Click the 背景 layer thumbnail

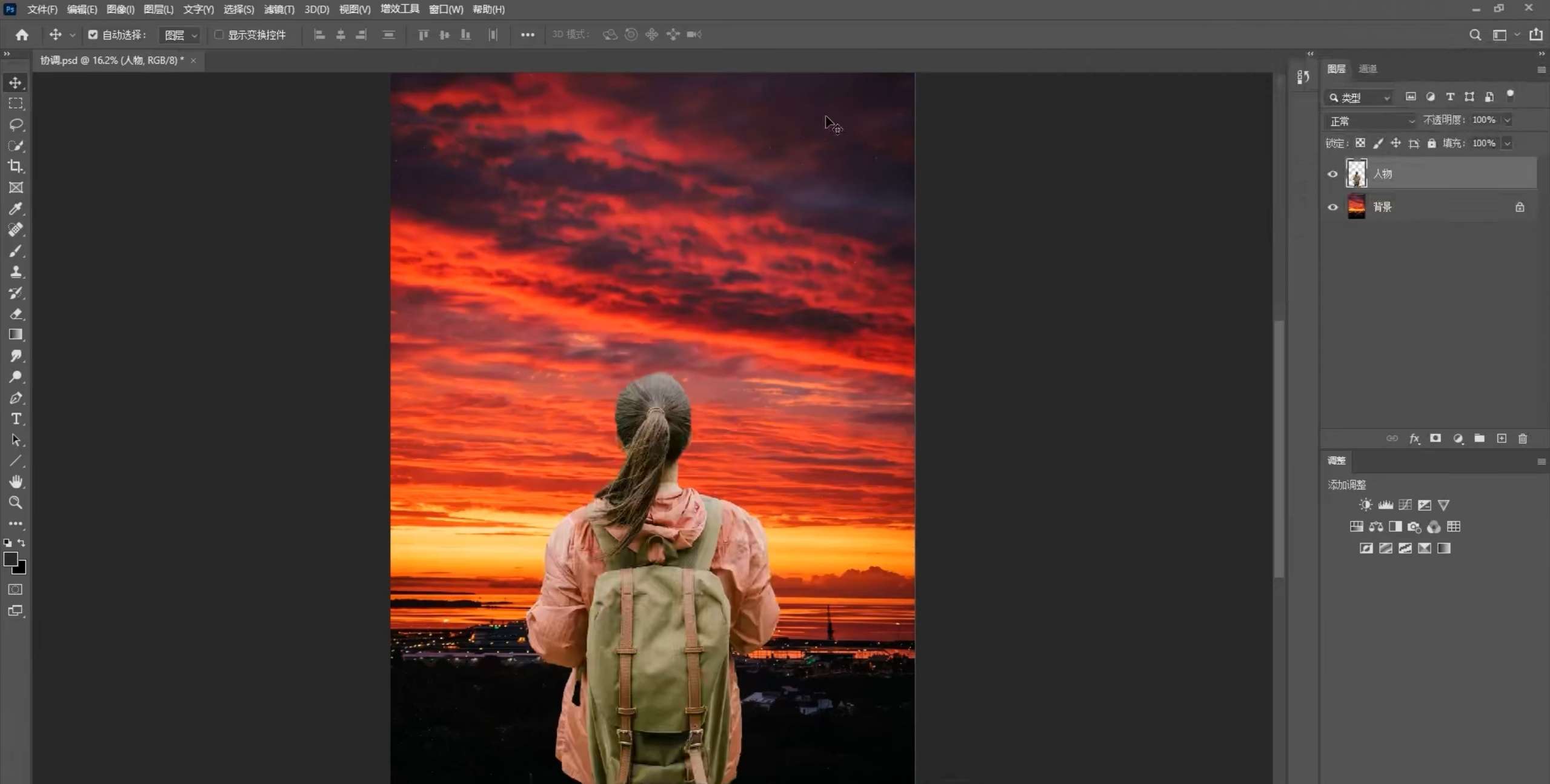(1356, 207)
